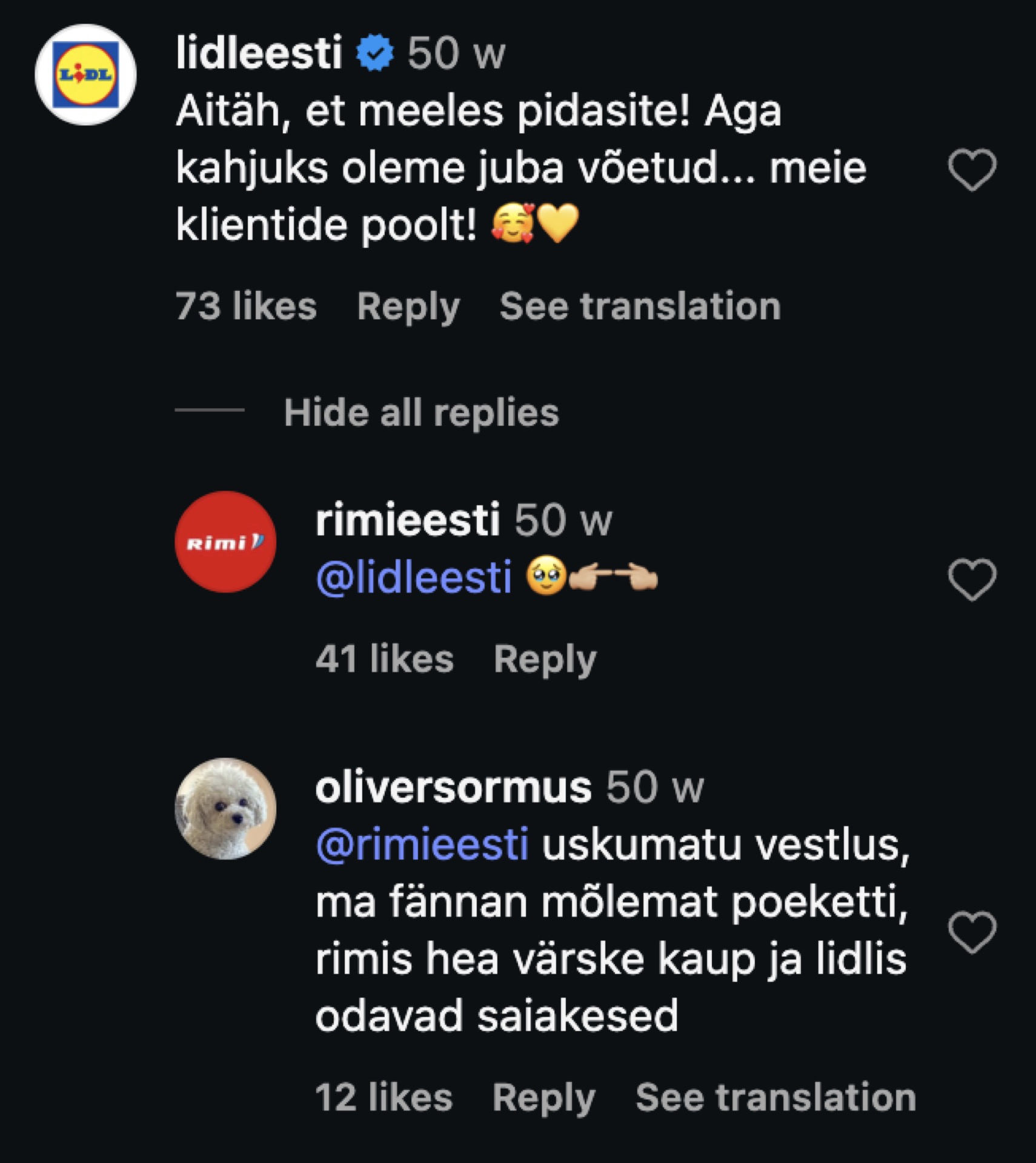Click the blue verified badge on lidleesti
The height and width of the screenshot is (1163, 1036).
[x=375, y=53]
